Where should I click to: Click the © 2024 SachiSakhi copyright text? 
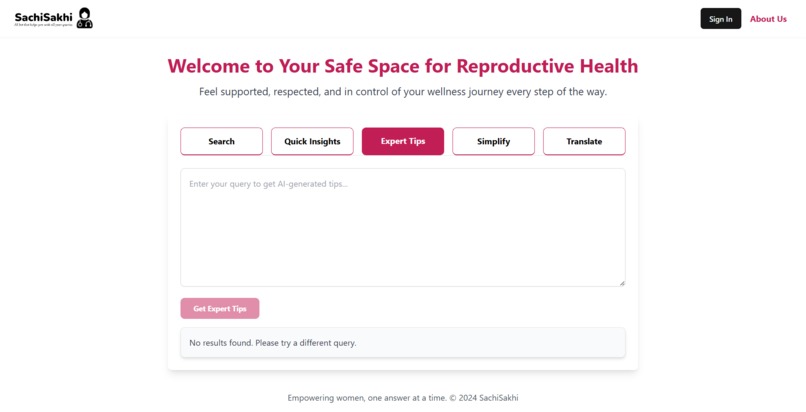[x=484, y=398]
